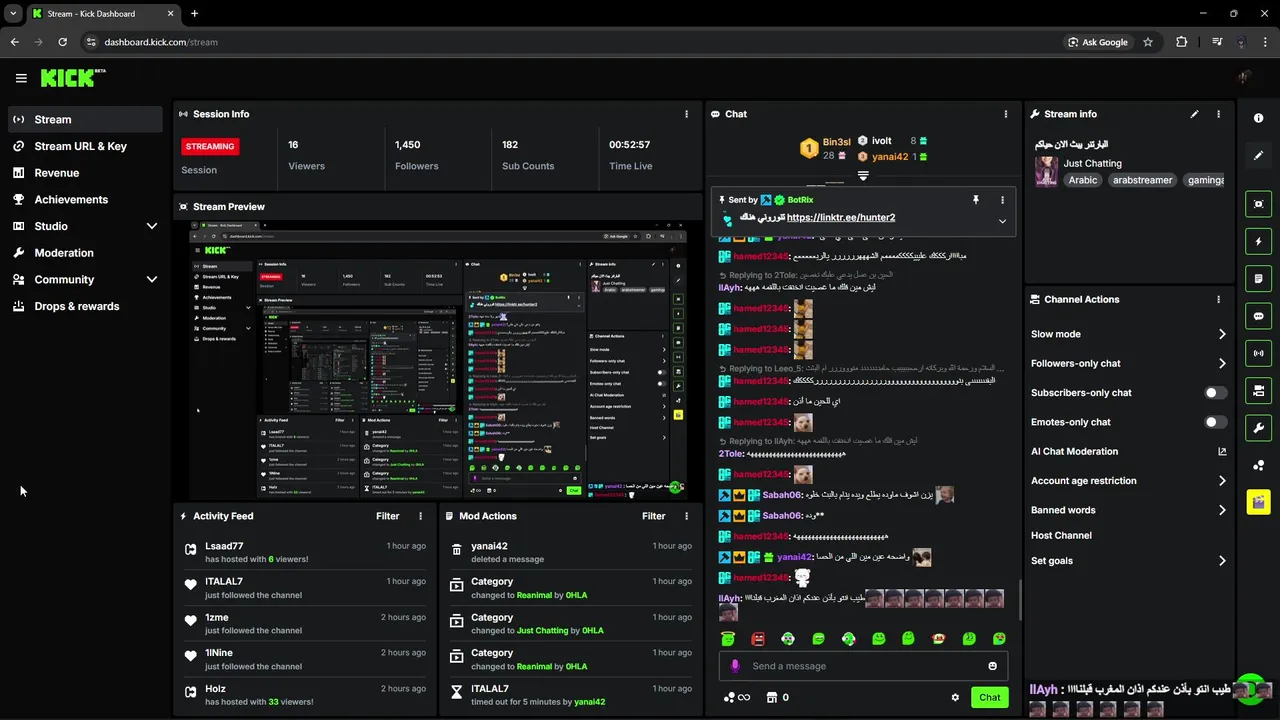Open emoji picker in message box

click(992, 666)
